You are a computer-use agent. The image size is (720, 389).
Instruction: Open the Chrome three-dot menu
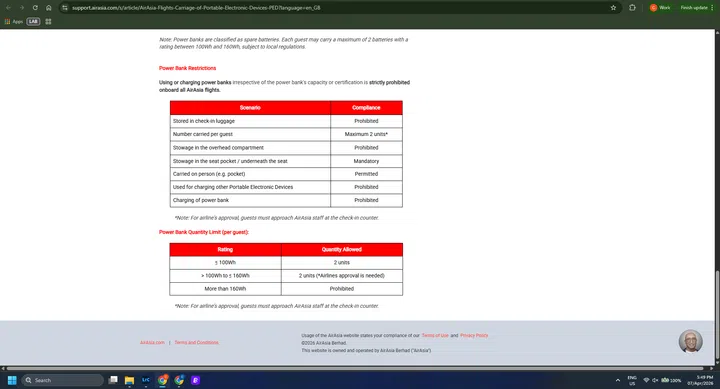pyautogui.click(x=712, y=8)
